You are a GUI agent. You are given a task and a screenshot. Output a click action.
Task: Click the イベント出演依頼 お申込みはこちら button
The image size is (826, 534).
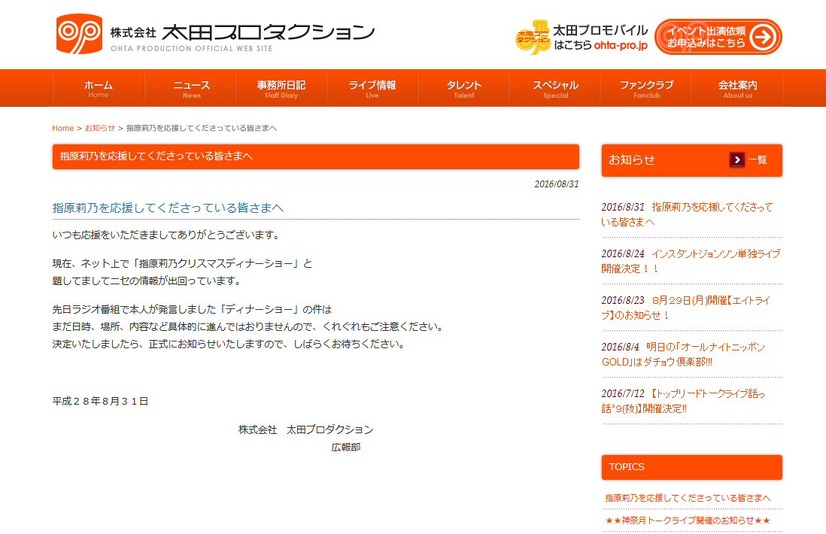point(718,37)
